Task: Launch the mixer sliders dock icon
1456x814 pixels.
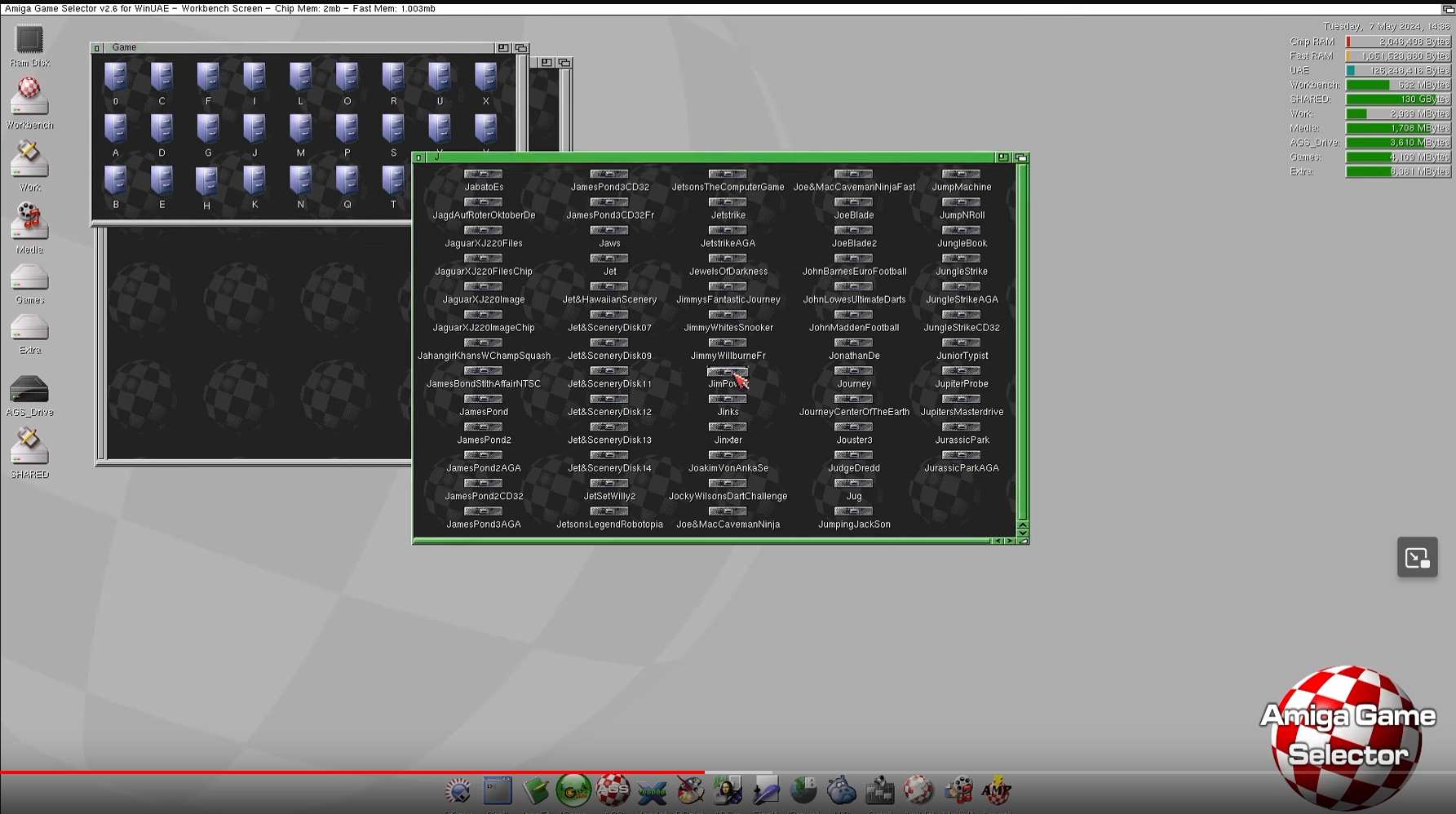Action: pos(879,790)
